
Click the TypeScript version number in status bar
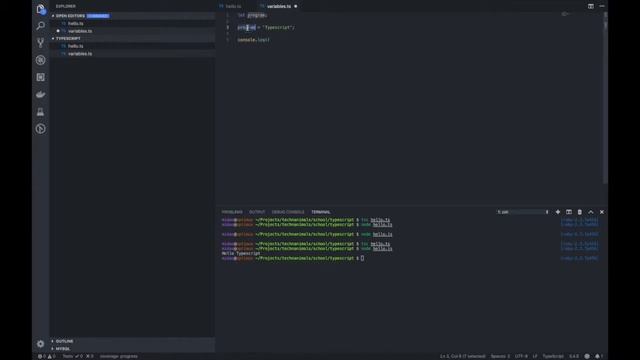(574, 356)
